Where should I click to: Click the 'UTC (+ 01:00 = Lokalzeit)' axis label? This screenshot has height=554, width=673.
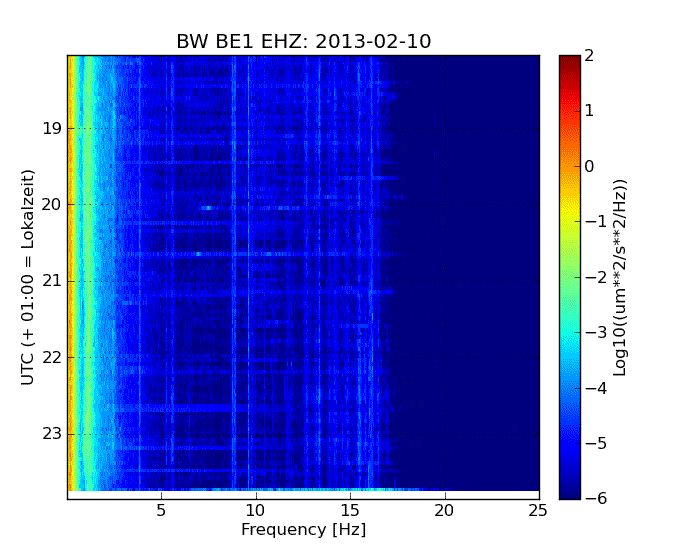(x=27, y=277)
